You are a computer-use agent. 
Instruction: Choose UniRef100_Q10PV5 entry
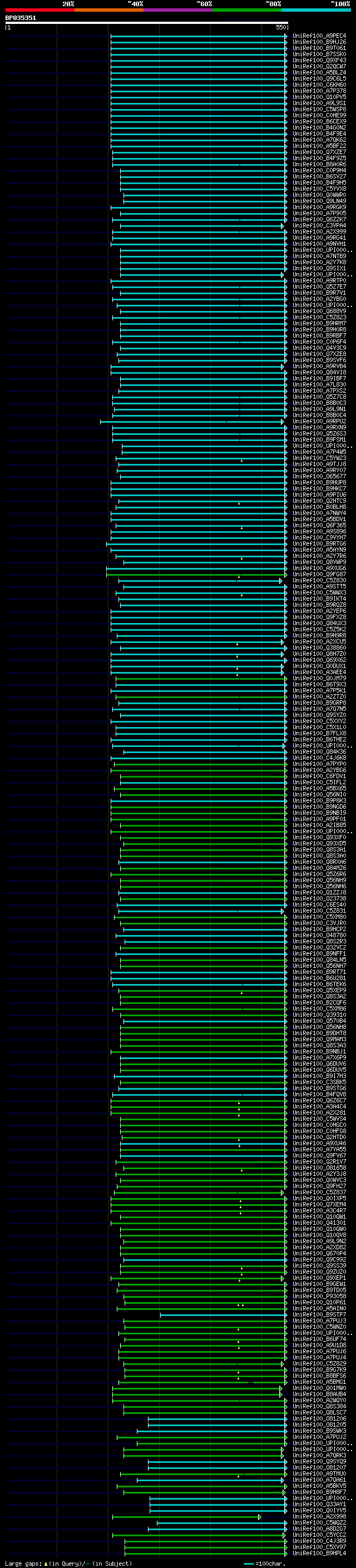tap(319, 97)
